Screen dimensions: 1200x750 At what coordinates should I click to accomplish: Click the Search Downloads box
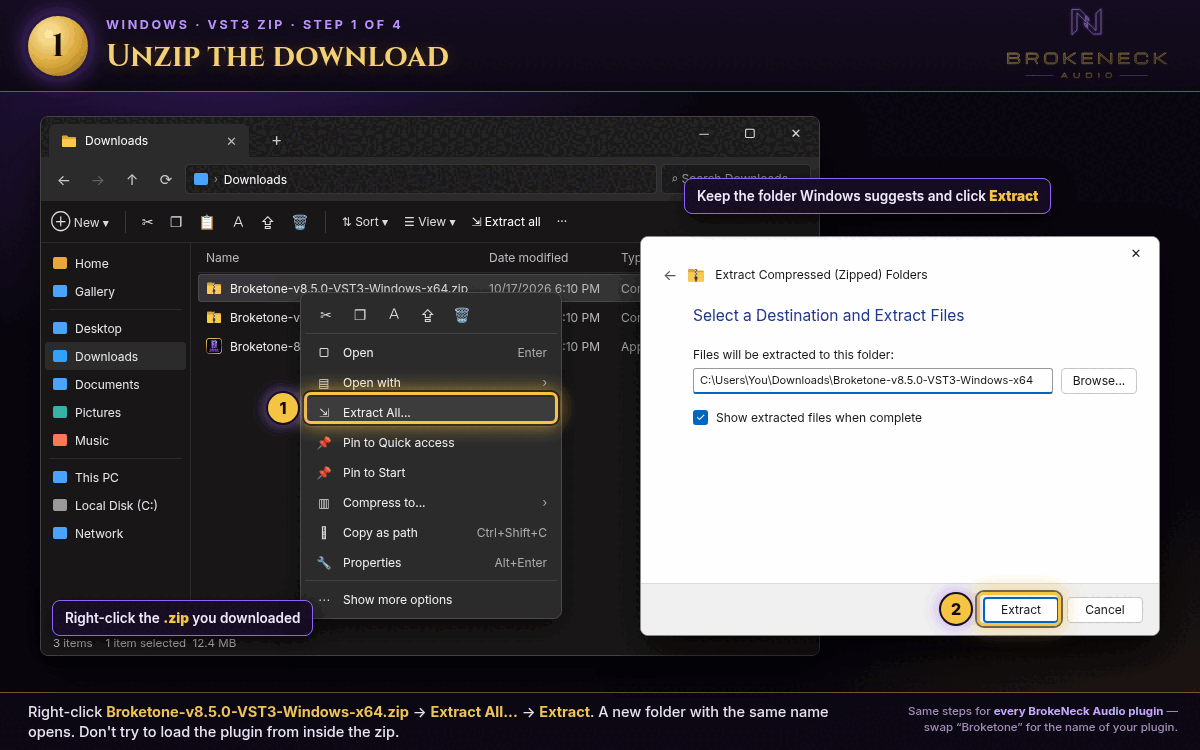(734, 180)
